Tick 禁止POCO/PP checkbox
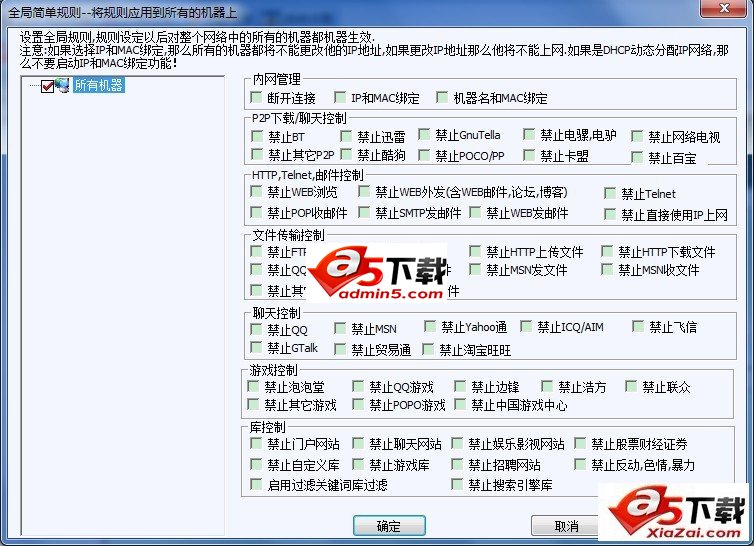The height and width of the screenshot is (546, 754). [424, 155]
